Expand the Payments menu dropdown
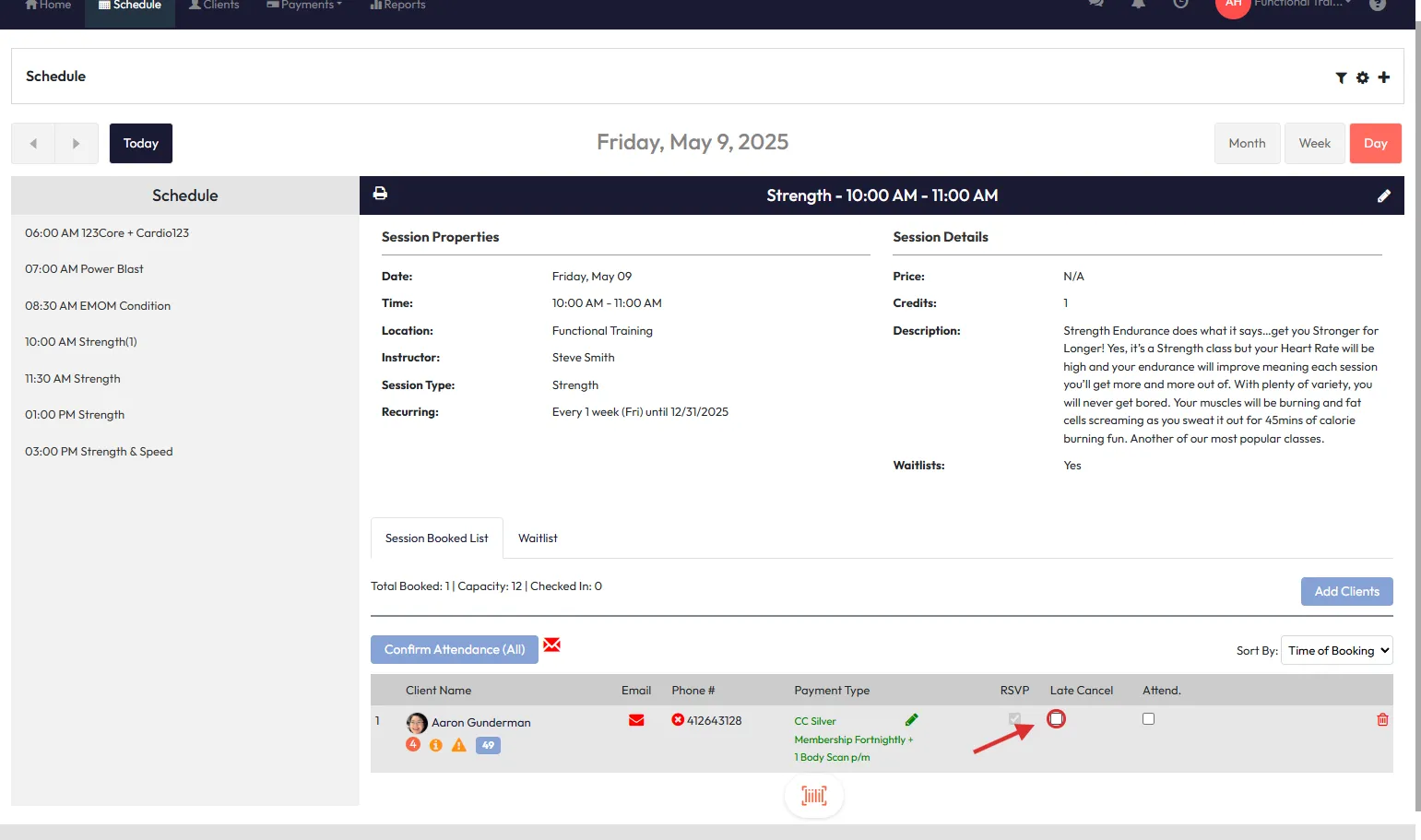This screenshot has width=1421, height=840. tap(305, 6)
